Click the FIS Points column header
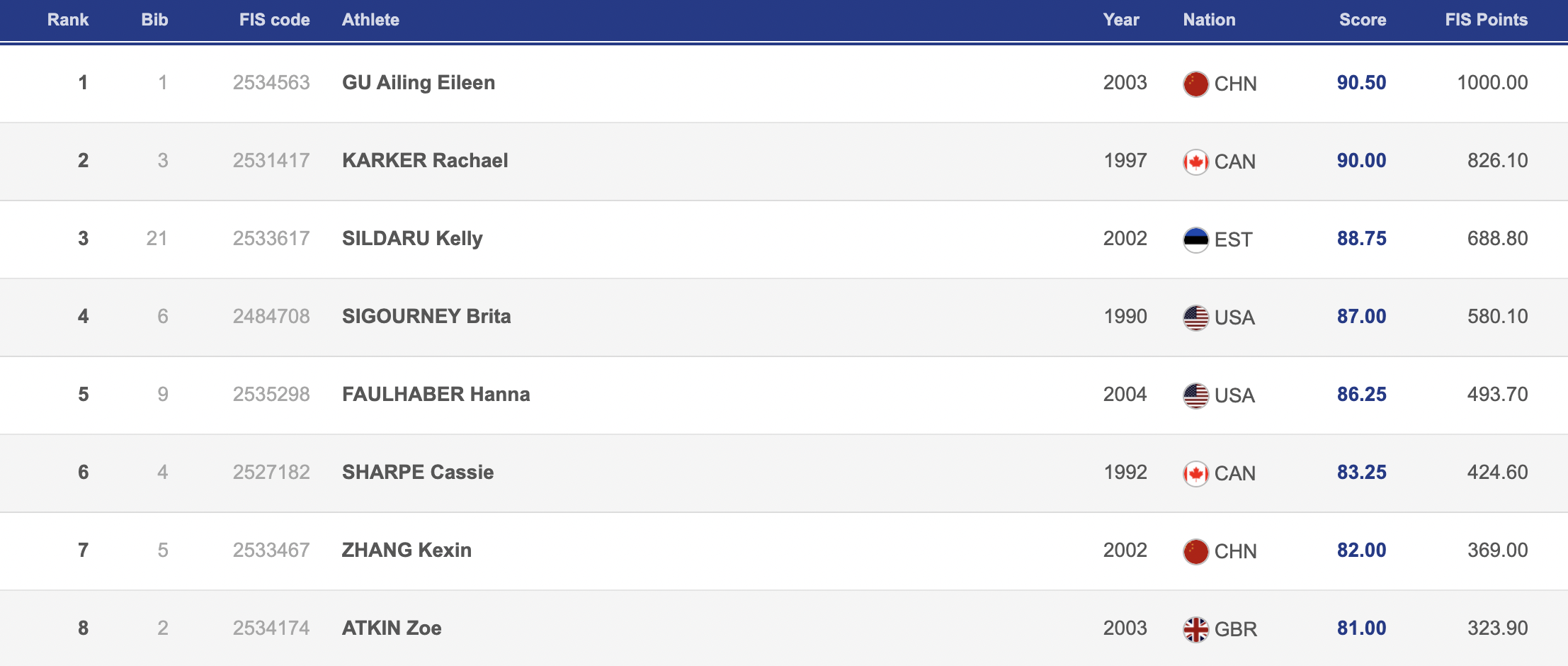The height and width of the screenshot is (666, 1568). point(1486,20)
